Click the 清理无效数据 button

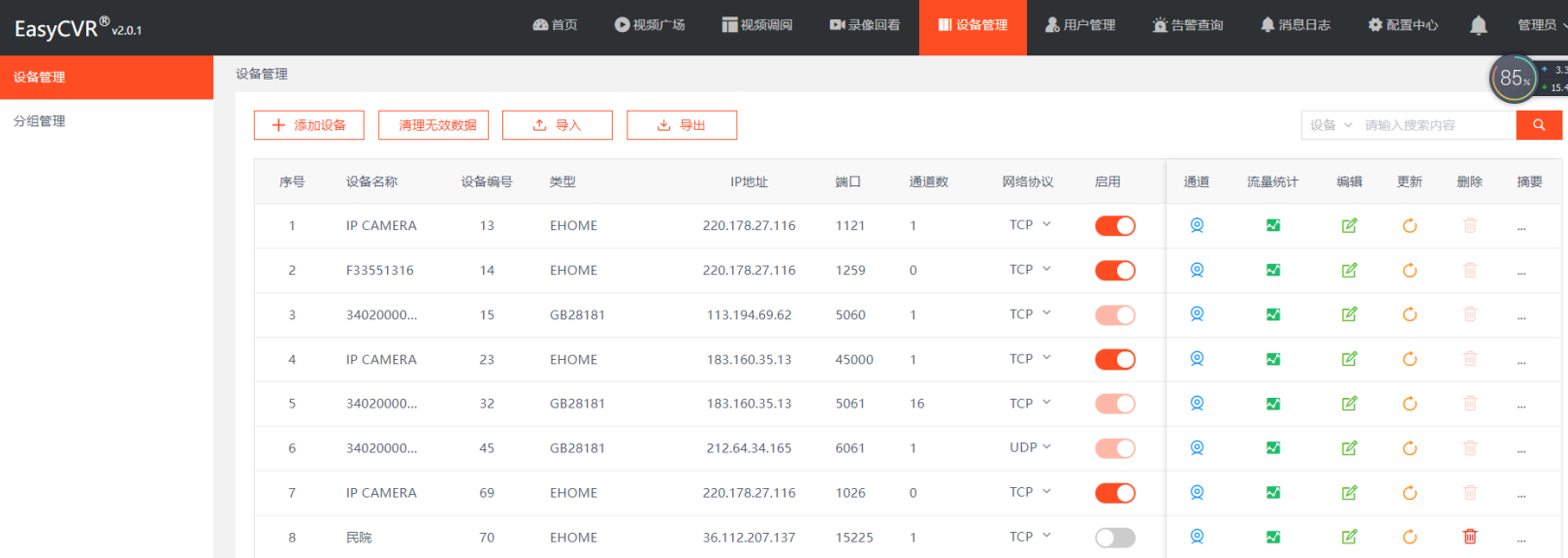click(433, 125)
